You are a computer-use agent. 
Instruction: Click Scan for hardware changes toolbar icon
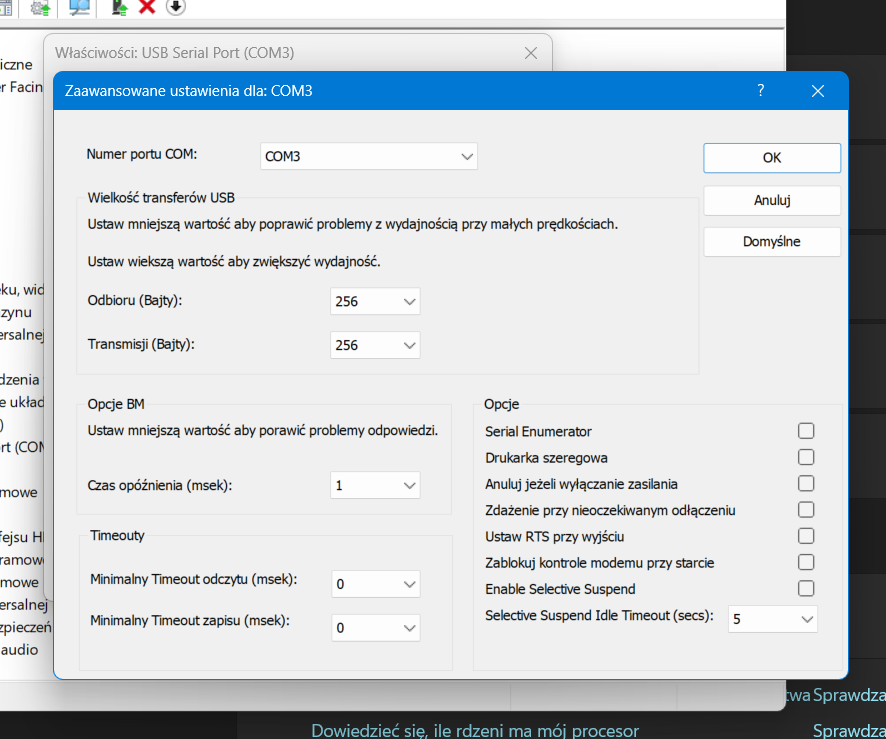pyautogui.click(x=79, y=7)
